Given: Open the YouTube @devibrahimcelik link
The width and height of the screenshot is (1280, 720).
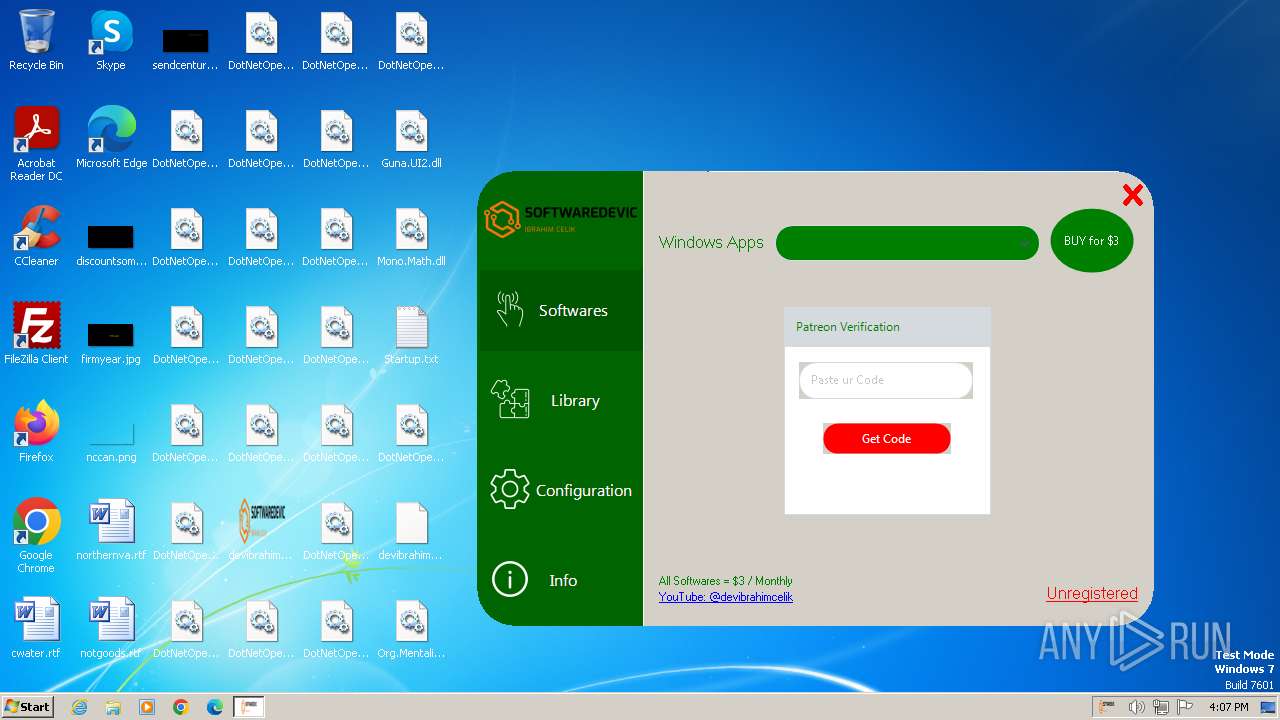Looking at the screenshot, I should click(725, 597).
